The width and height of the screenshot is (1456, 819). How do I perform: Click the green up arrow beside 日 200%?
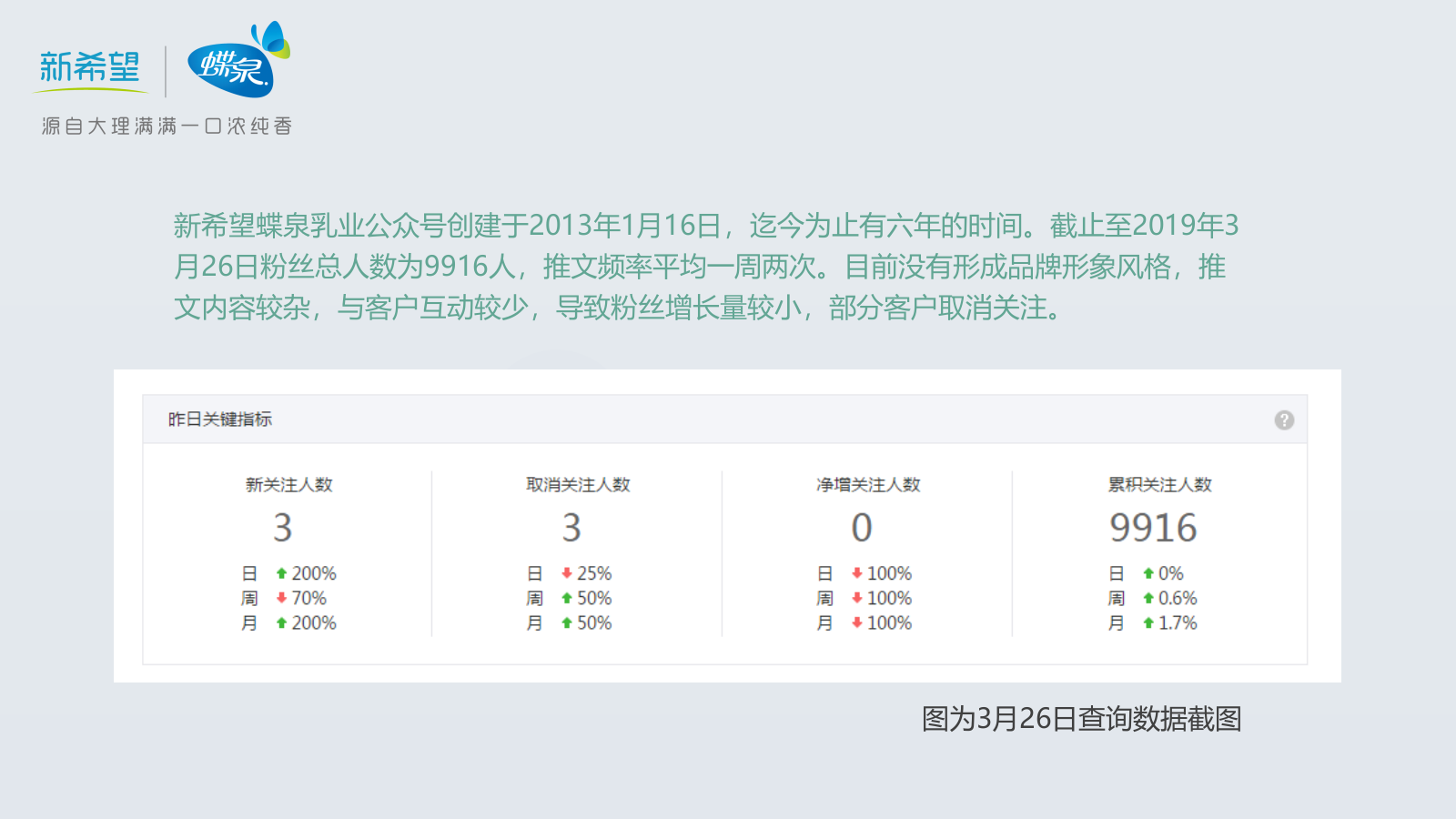pos(281,572)
